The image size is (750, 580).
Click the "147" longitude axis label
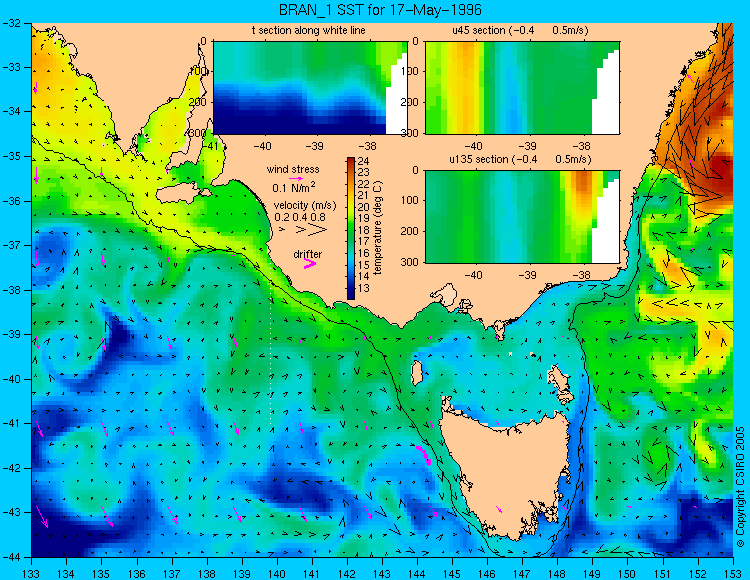tap(522, 574)
